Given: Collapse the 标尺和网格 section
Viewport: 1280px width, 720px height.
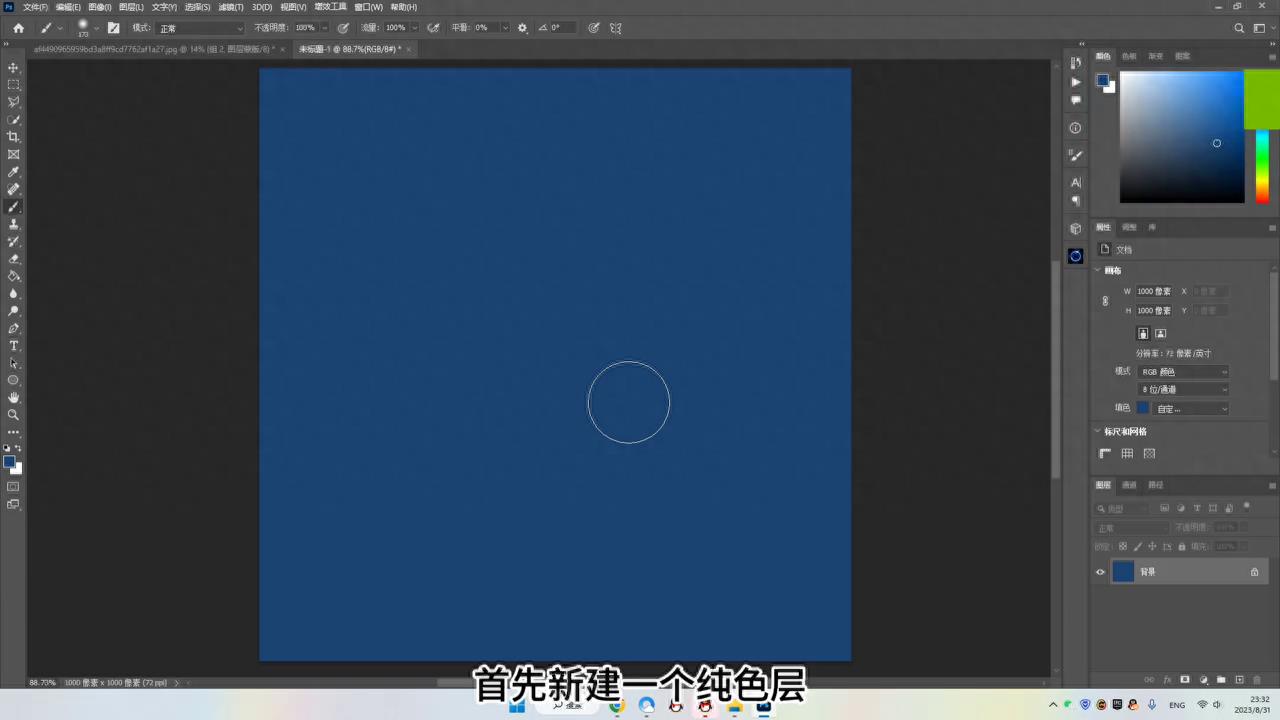Looking at the screenshot, I should [1098, 432].
